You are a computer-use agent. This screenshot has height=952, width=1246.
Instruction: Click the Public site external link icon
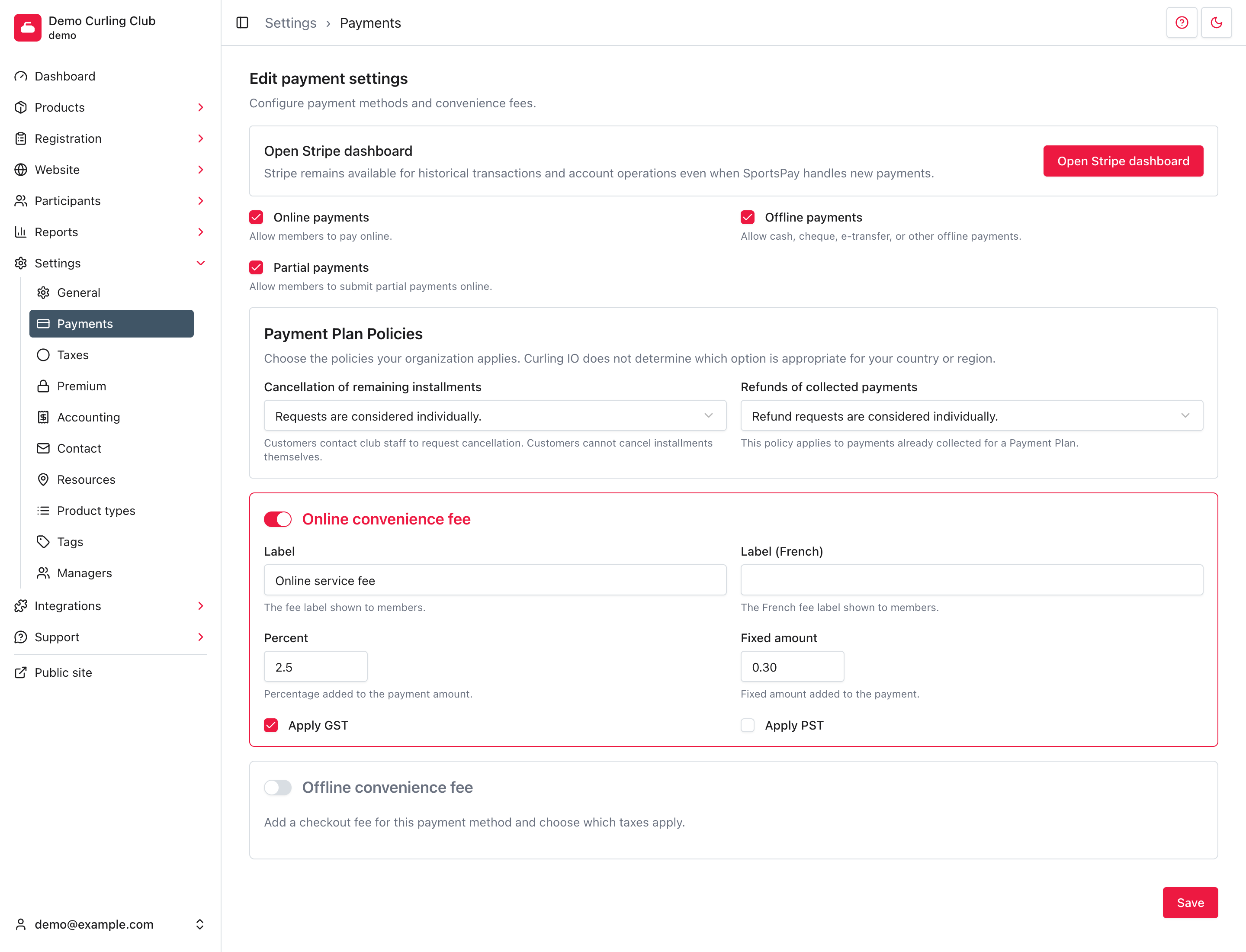coord(21,672)
